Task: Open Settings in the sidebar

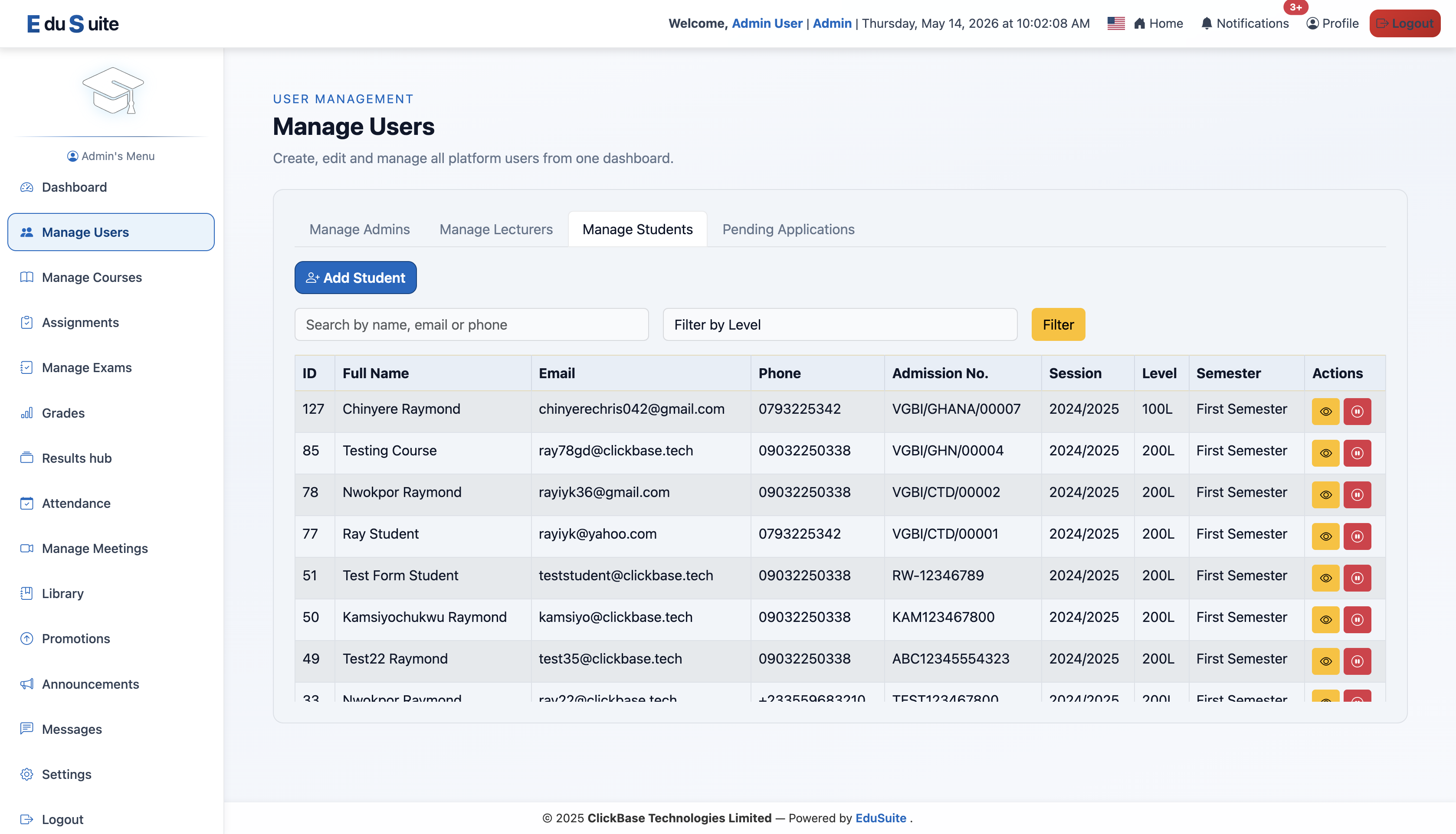Action: click(x=111, y=775)
